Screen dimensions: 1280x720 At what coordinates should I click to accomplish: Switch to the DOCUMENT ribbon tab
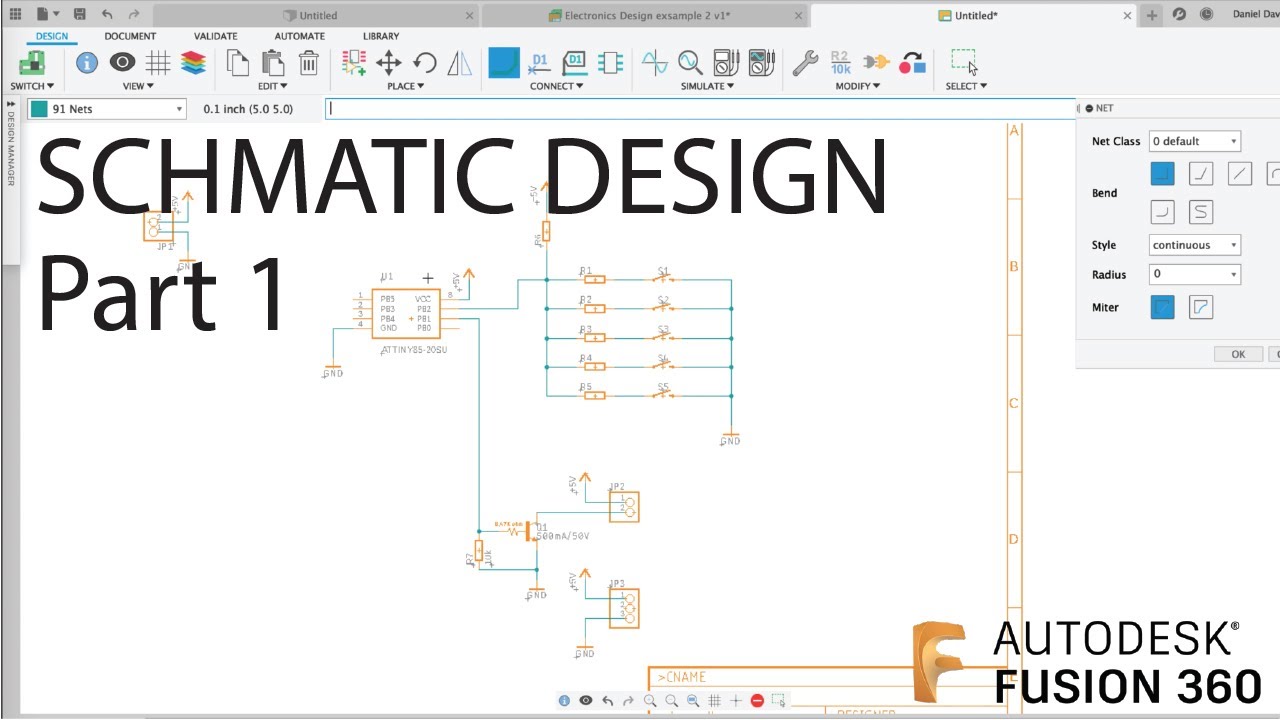coord(130,36)
